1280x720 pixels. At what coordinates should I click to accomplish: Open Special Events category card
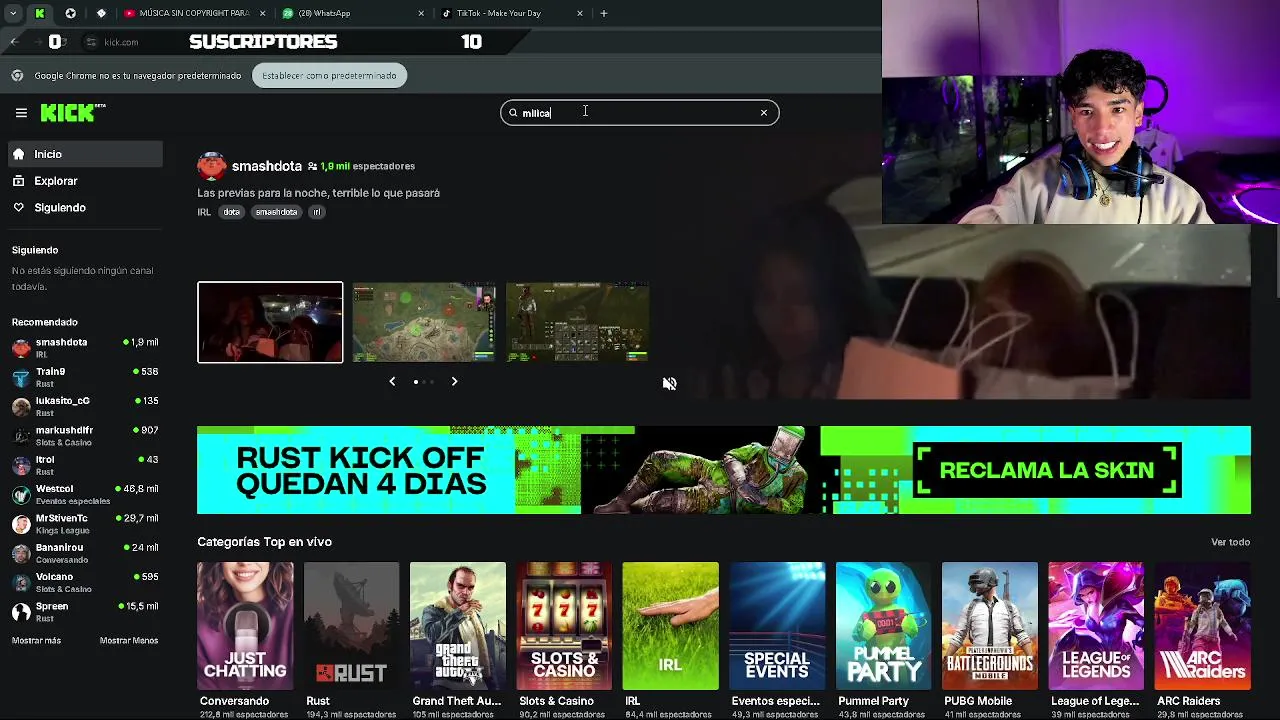coord(777,626)
